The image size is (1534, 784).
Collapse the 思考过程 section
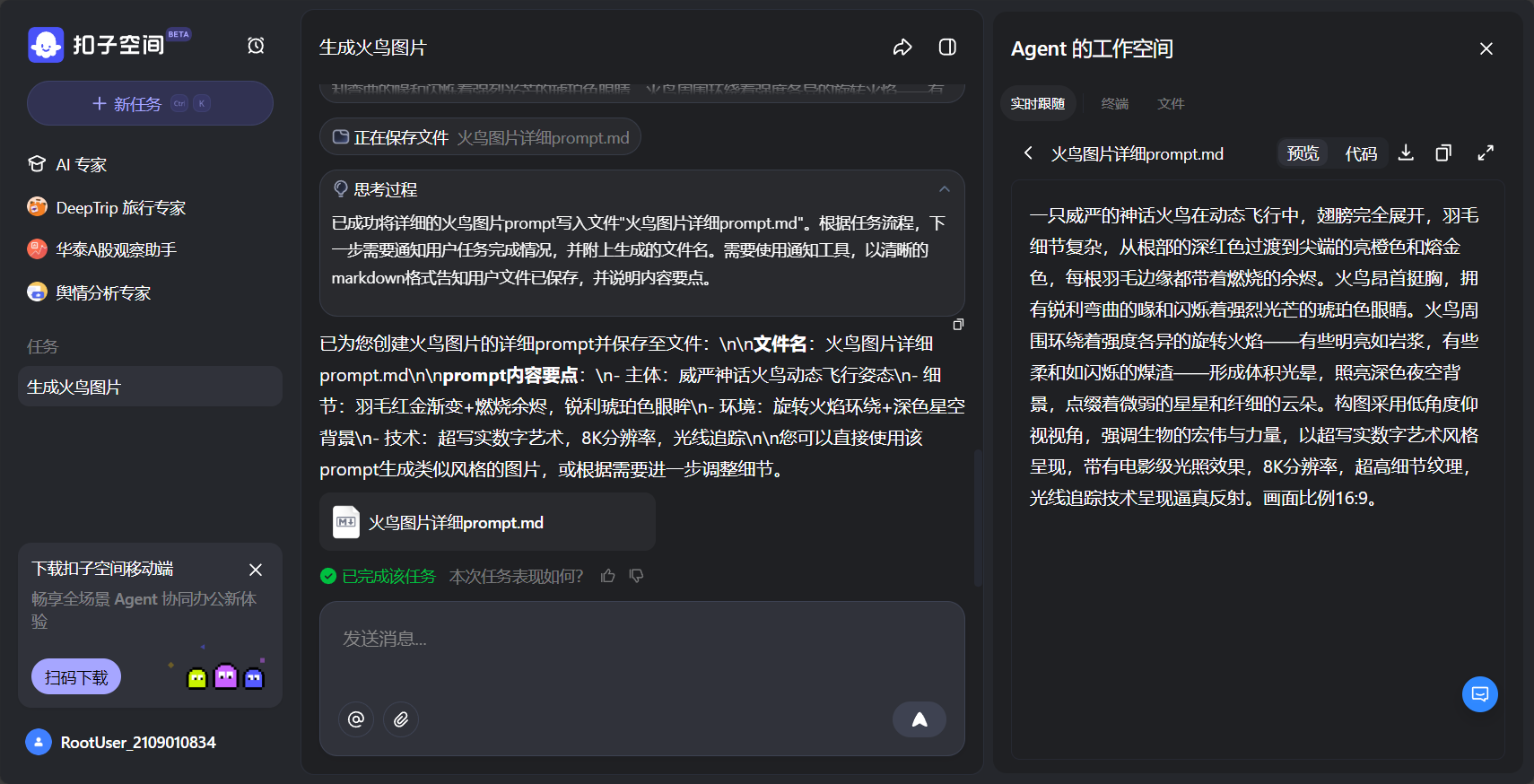coord(944,189)
